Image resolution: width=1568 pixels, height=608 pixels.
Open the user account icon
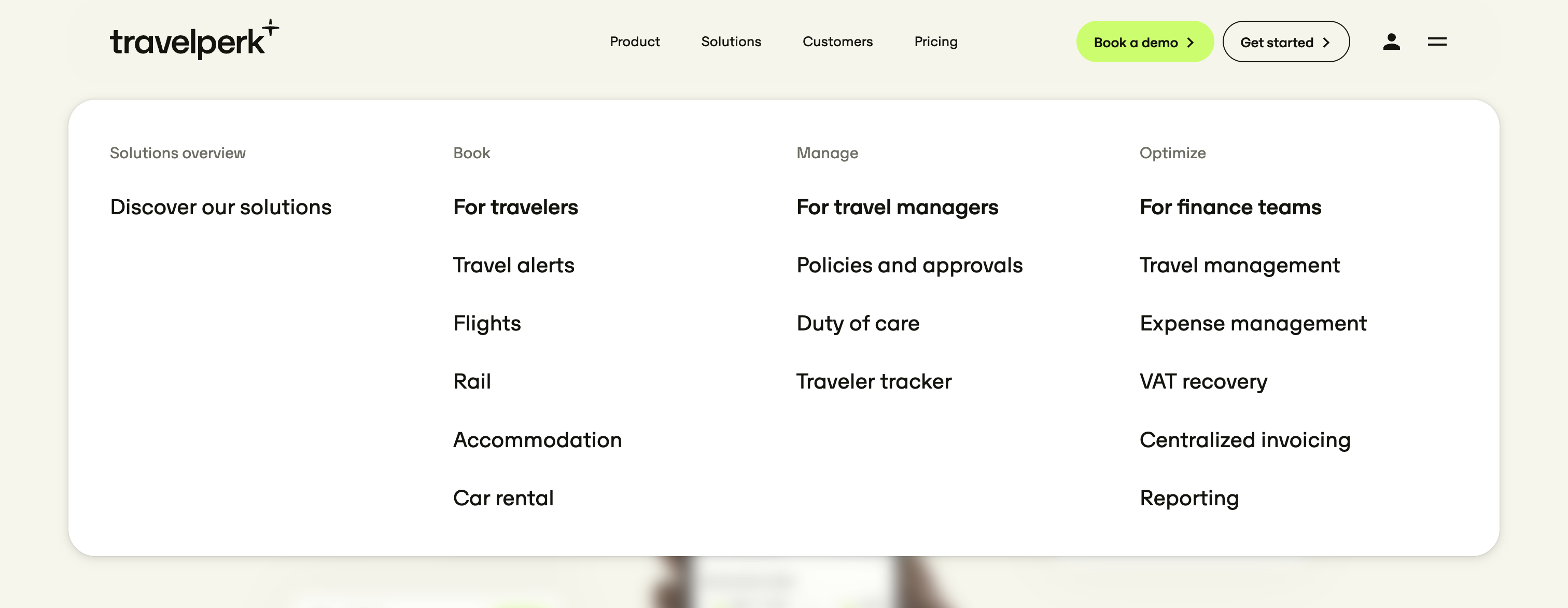coord(1391,42)
